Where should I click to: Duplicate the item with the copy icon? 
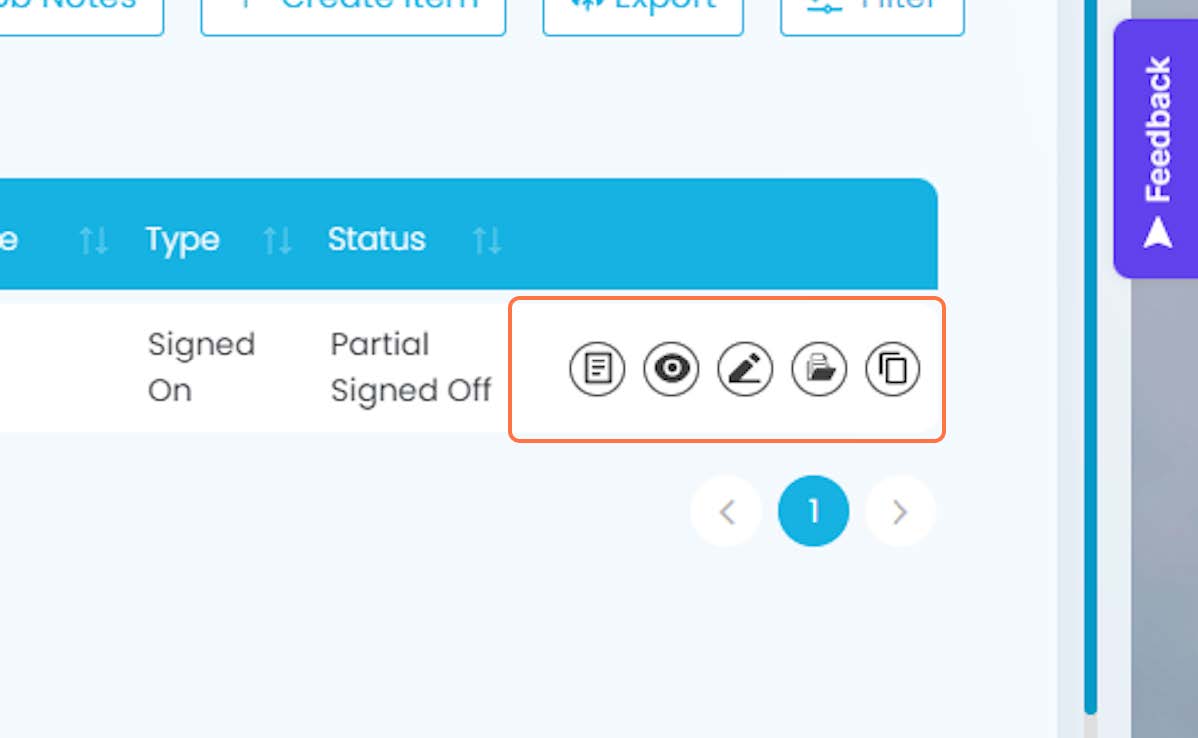coord(892,369)
